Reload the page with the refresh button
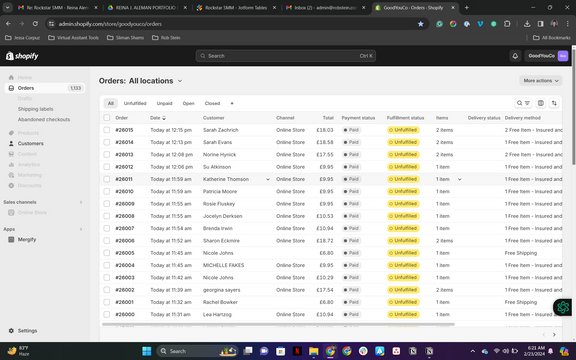Viewport: 576px width, 360px height. [x=35, y=24]
